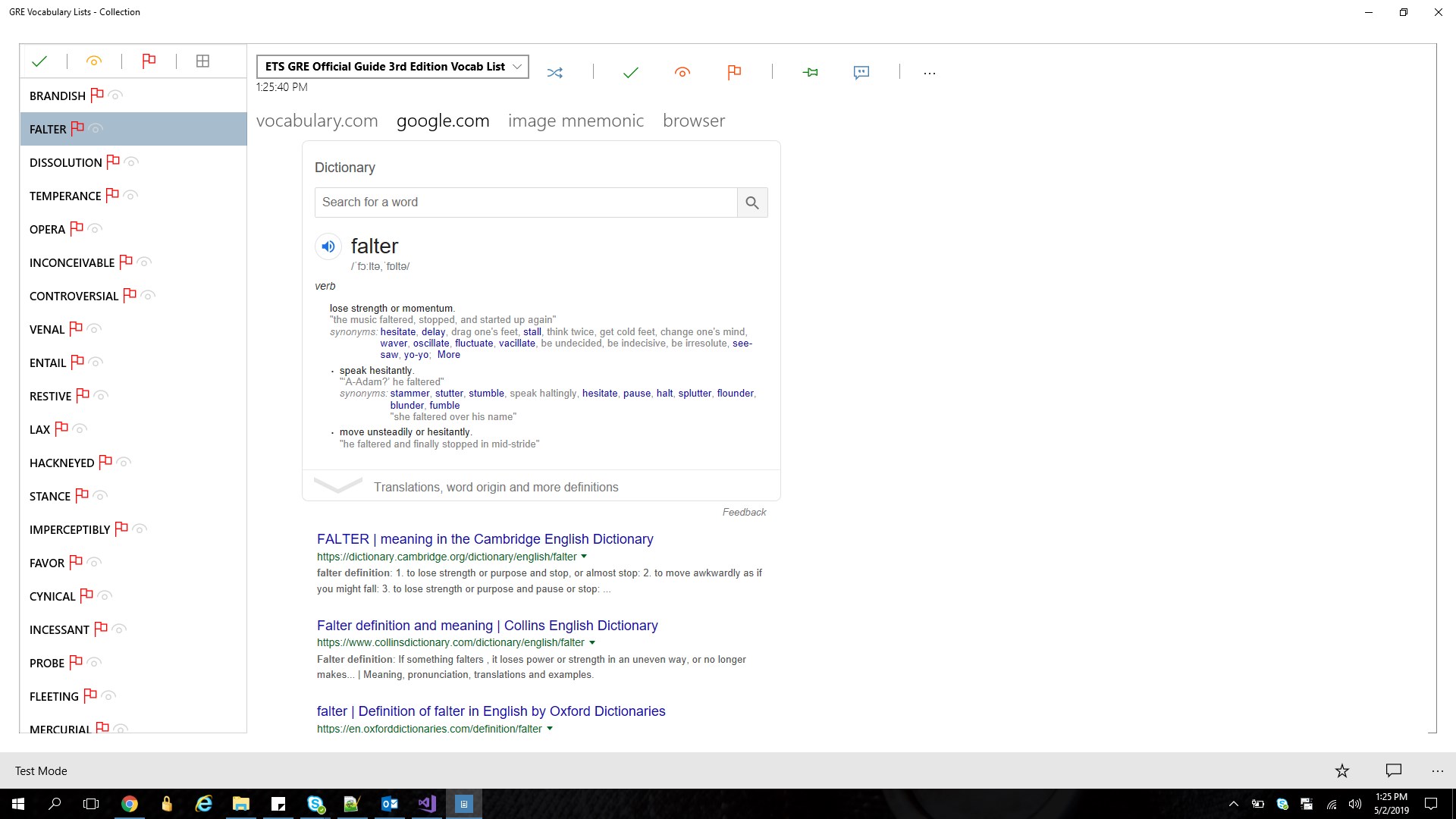
Task: Toggle the red flag next to OPERA
Action: point(76,228)
